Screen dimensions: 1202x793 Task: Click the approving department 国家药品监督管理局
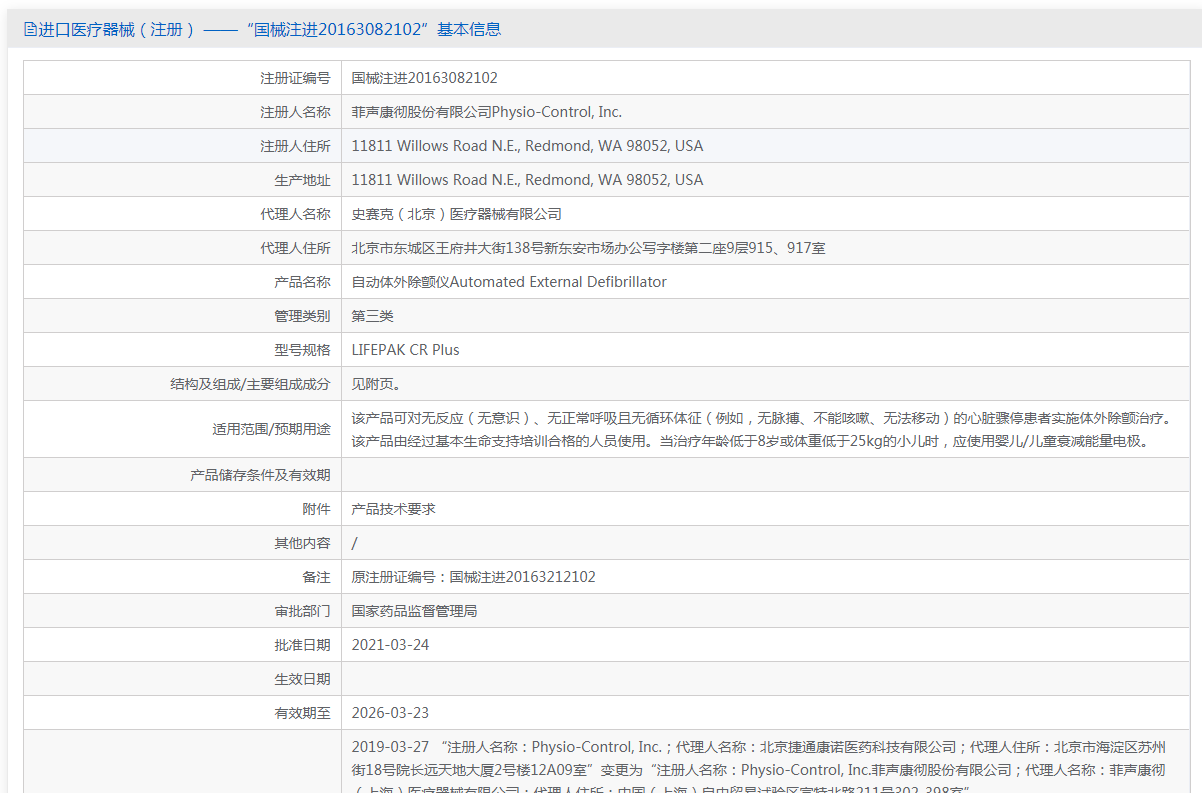pos(415,611)
